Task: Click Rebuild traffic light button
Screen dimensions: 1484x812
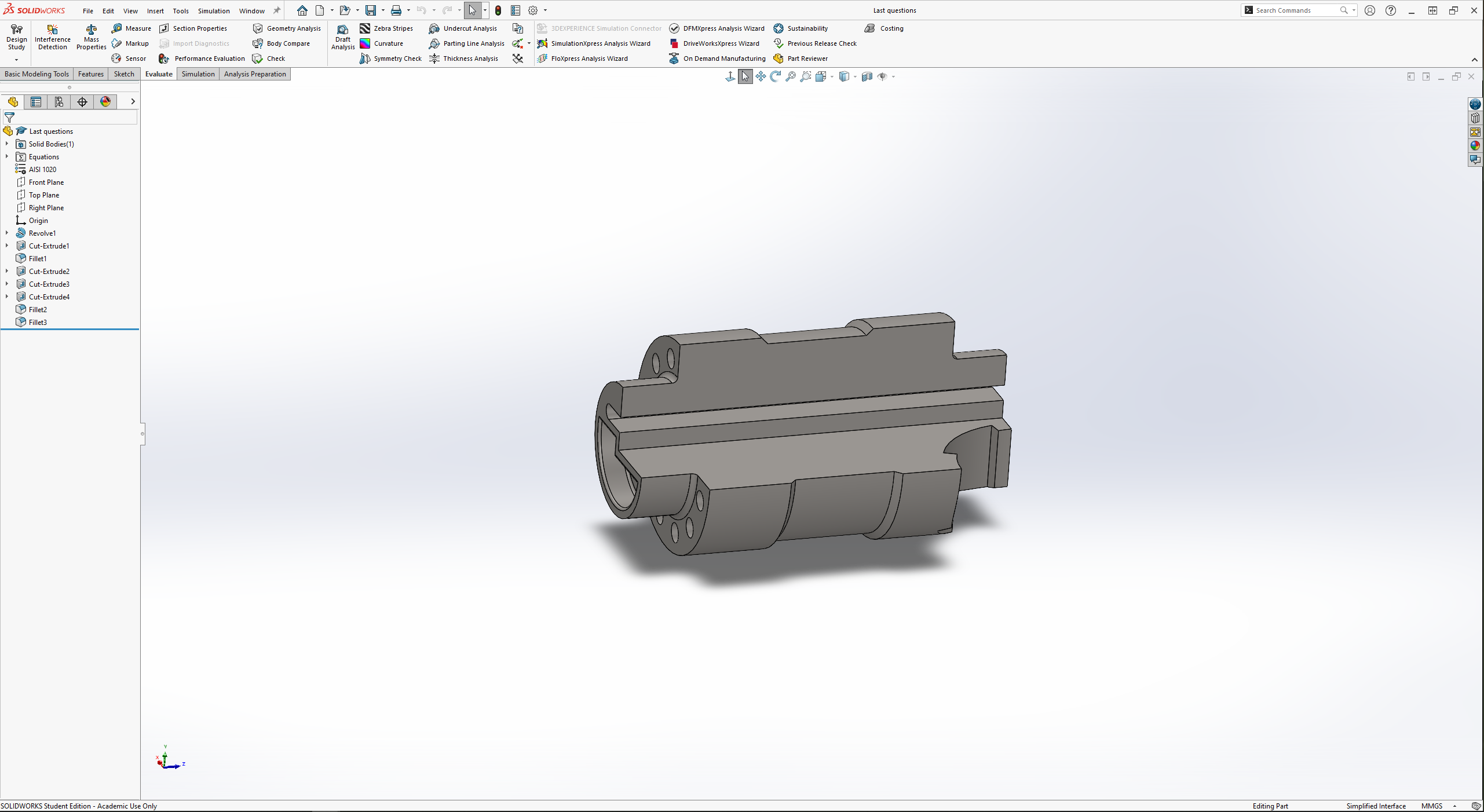Action: [498, 10]
